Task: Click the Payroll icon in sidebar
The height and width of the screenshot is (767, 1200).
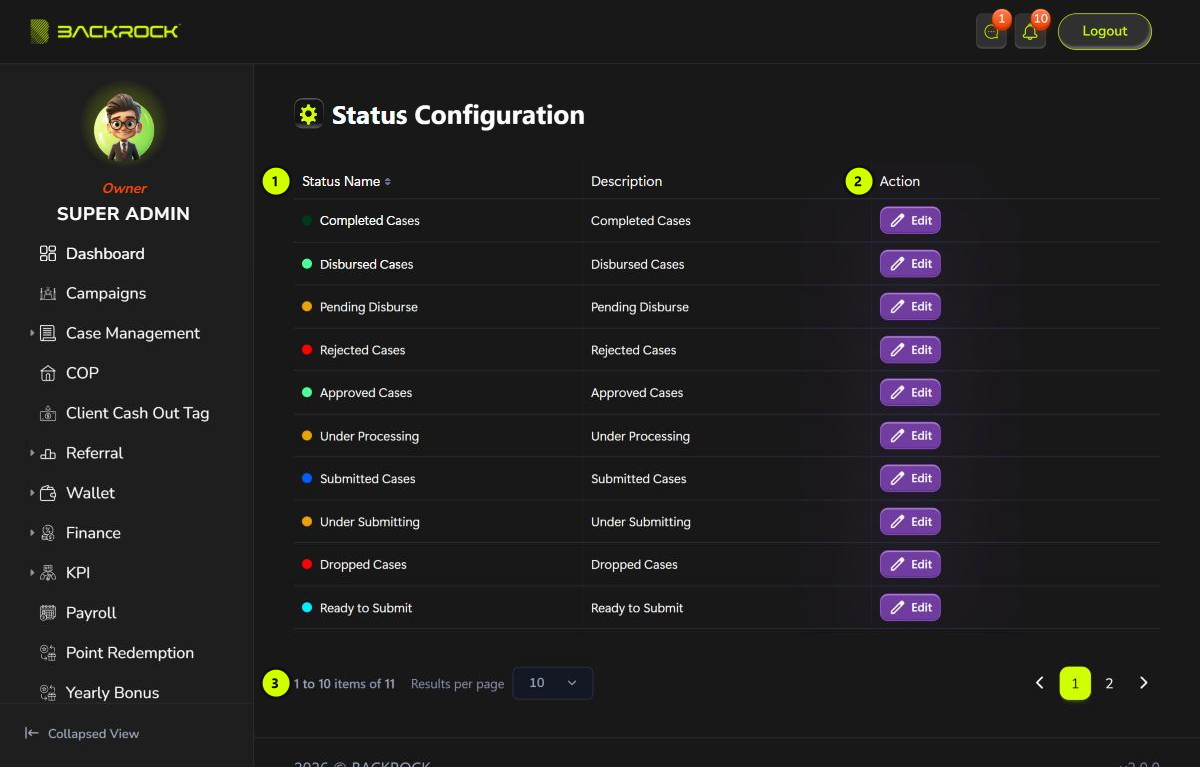Action: [x=48, y=613]
